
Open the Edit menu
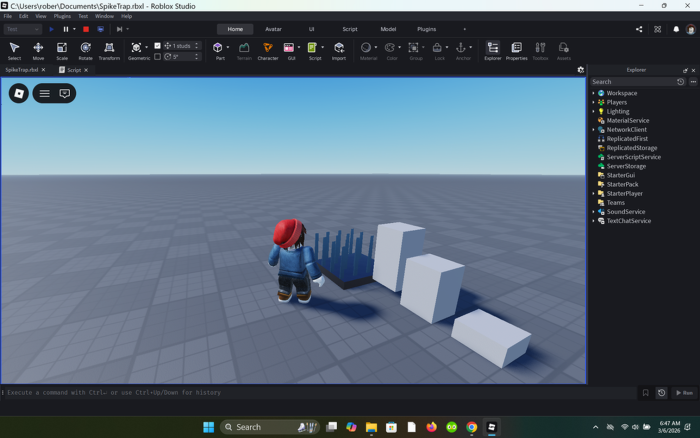(x=23, y=16)
